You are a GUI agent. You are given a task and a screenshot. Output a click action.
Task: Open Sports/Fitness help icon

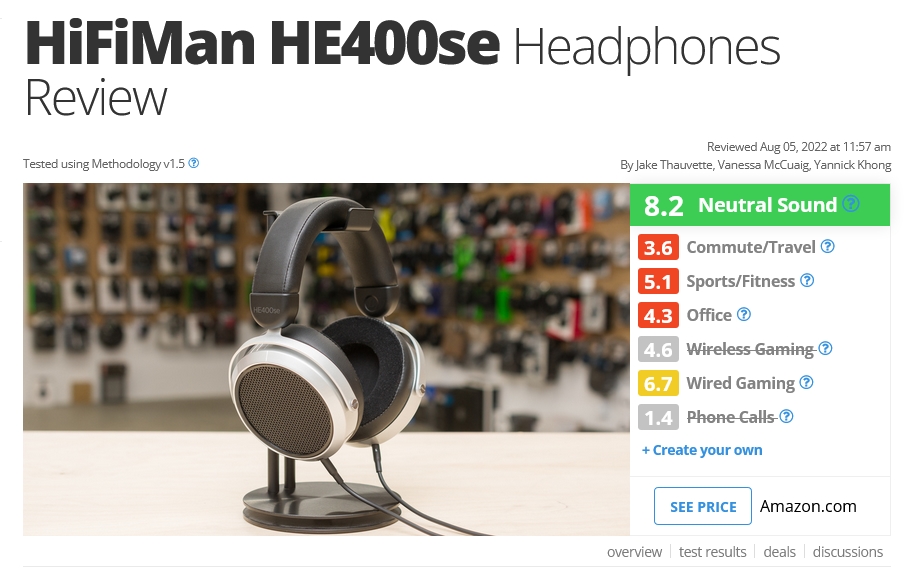click(807, 281)
